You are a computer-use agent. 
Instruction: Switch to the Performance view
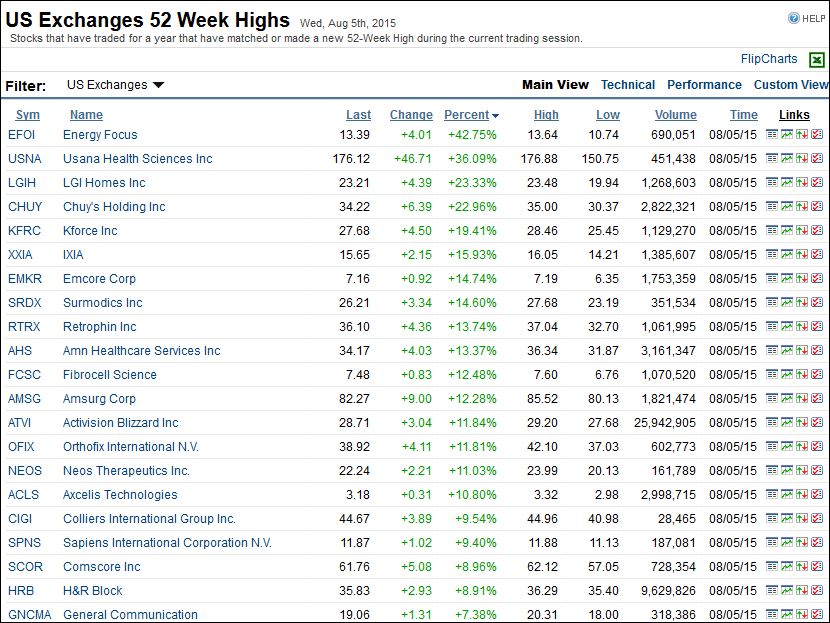coord(704,85)
